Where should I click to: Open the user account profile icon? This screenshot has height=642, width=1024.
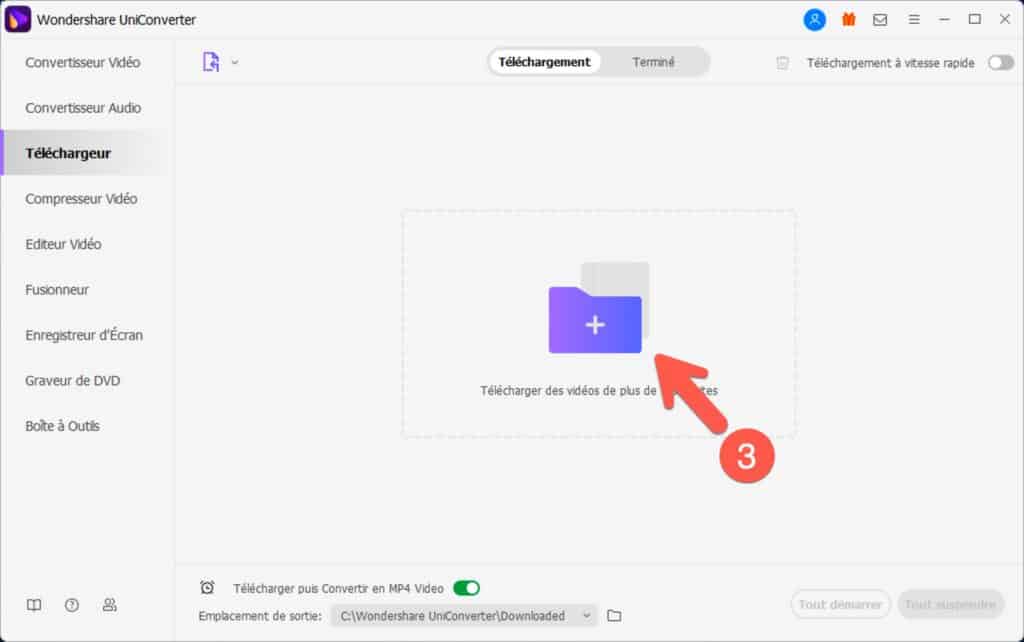[814, 20]
